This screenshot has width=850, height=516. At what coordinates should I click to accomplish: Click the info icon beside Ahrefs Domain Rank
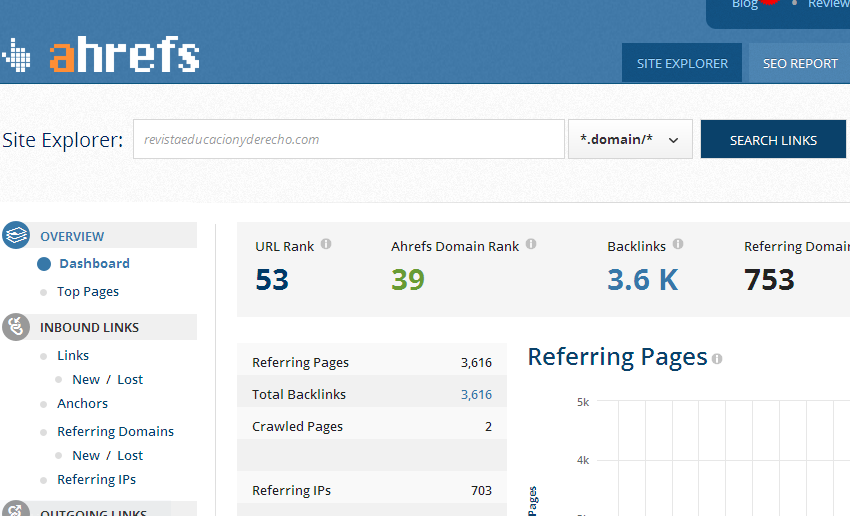pos(531,244)
